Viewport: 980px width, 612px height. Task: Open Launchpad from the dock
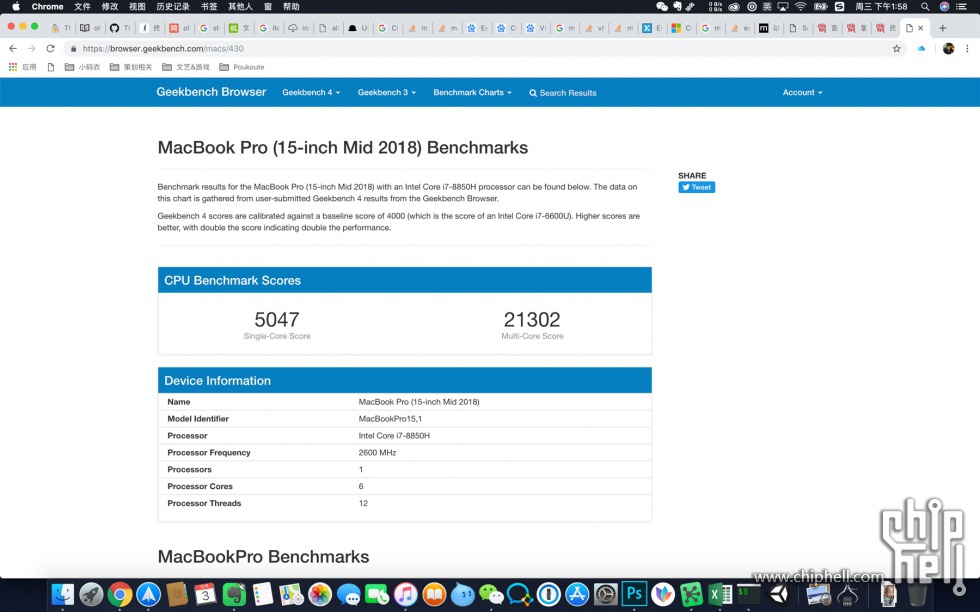[91, 594]
